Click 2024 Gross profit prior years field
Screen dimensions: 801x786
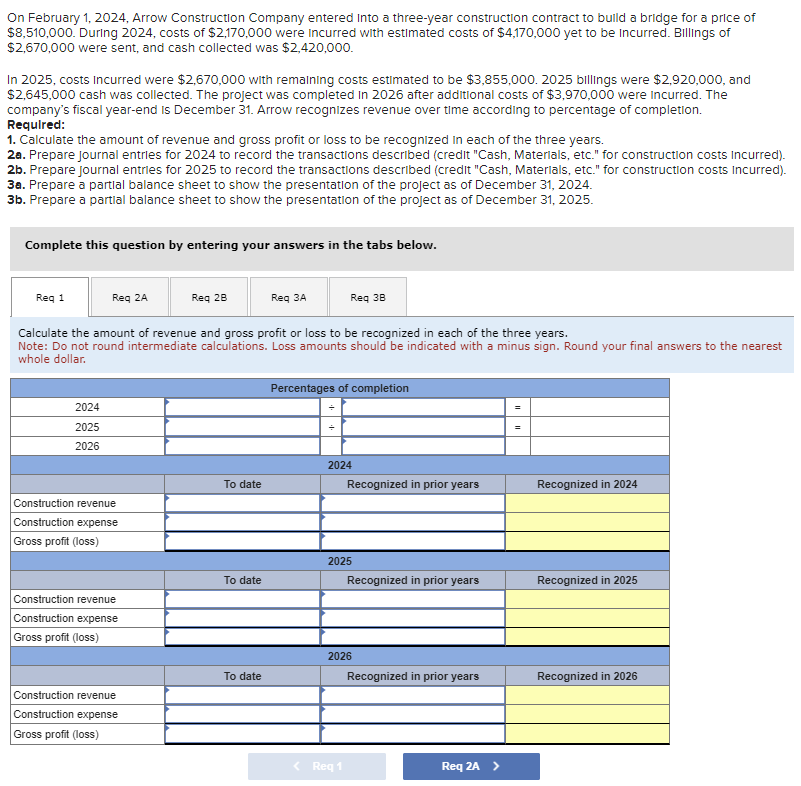[413, 541]
